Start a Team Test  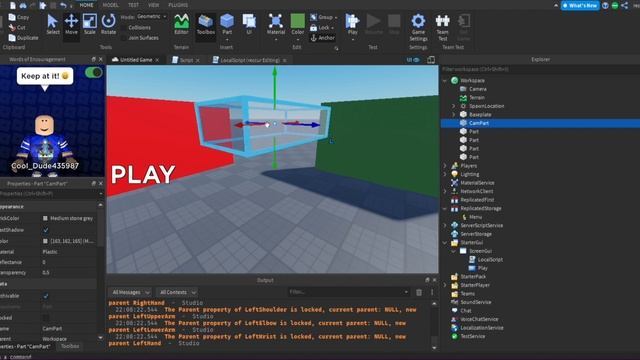point(442,27)
